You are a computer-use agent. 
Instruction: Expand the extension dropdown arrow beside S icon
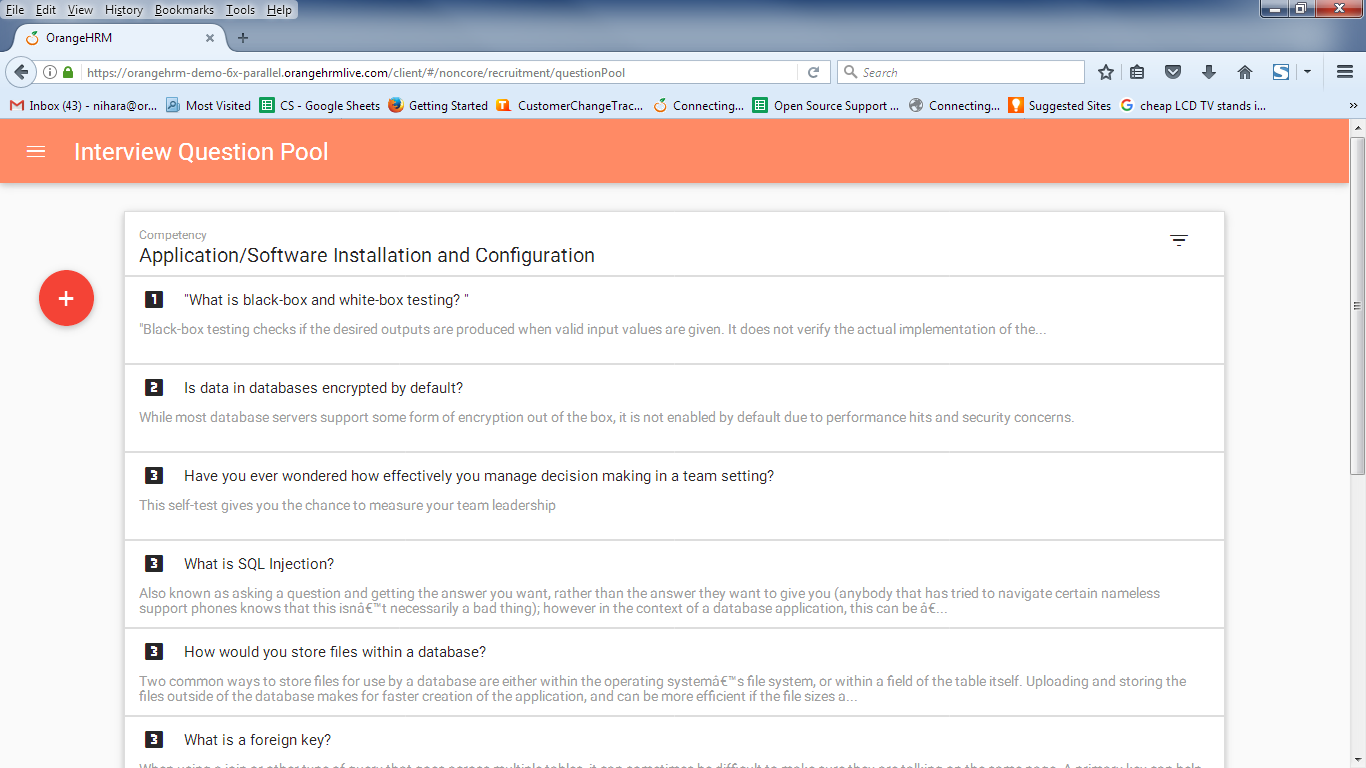[x=1307, y=72]
